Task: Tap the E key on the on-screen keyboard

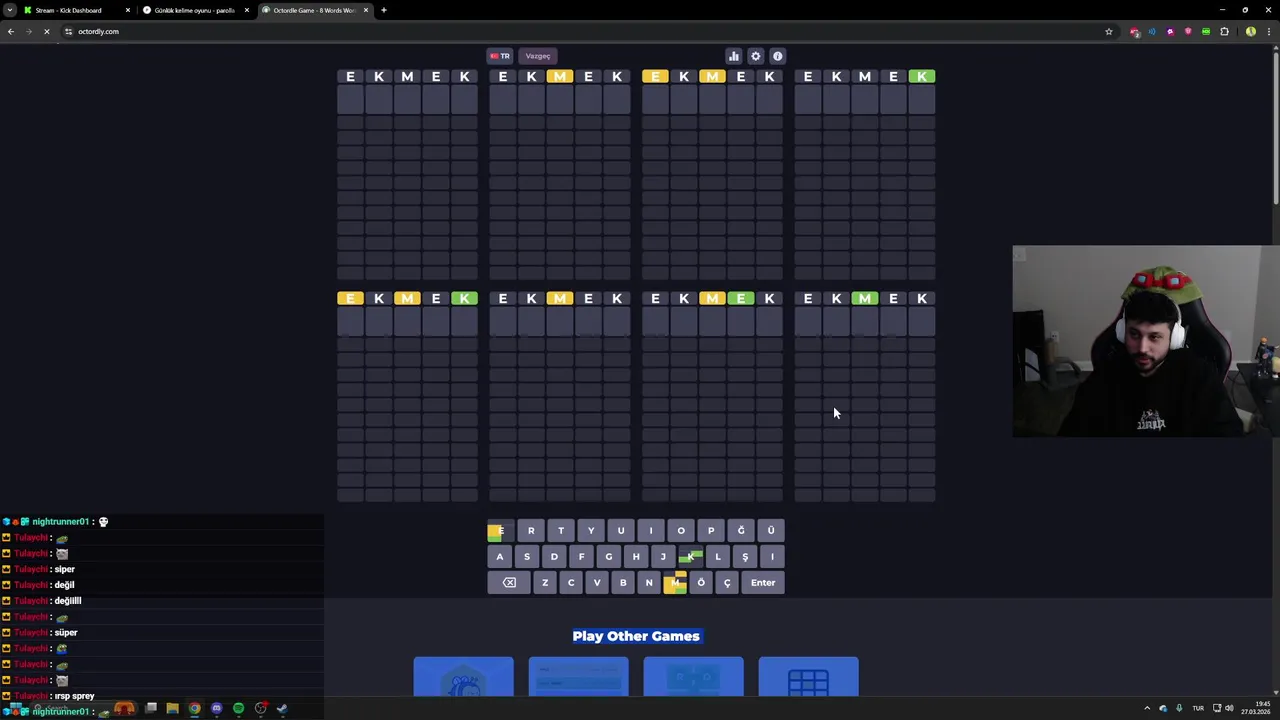Action: click(500, 531)
